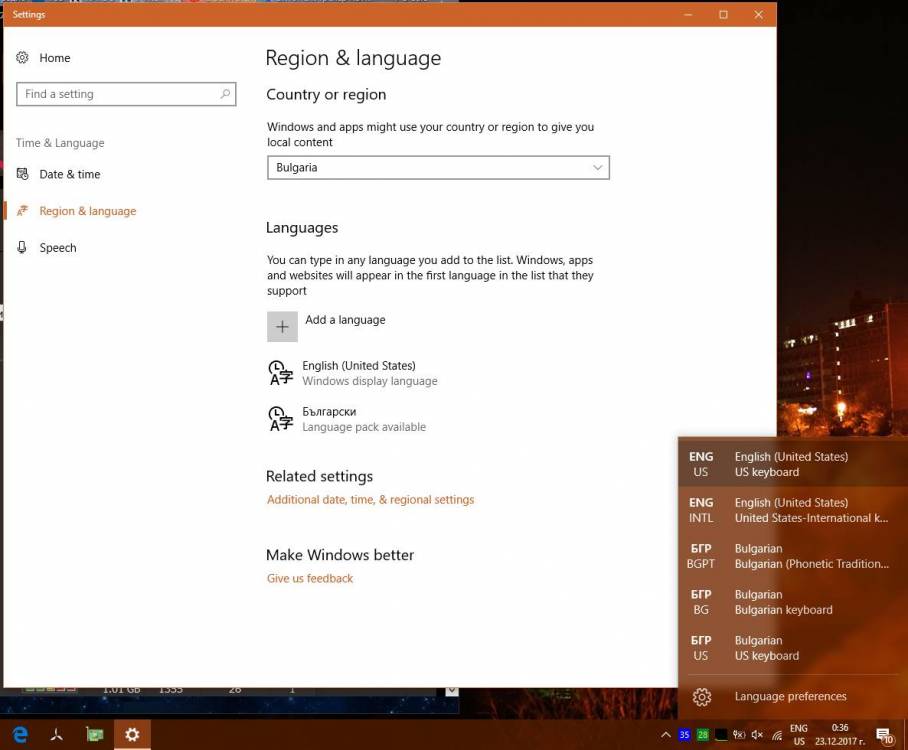The width and height of the screenshot is (908, 750).
Task: Show hidden system tray icons
Action: pyautogui.click(x=666, y=735)
